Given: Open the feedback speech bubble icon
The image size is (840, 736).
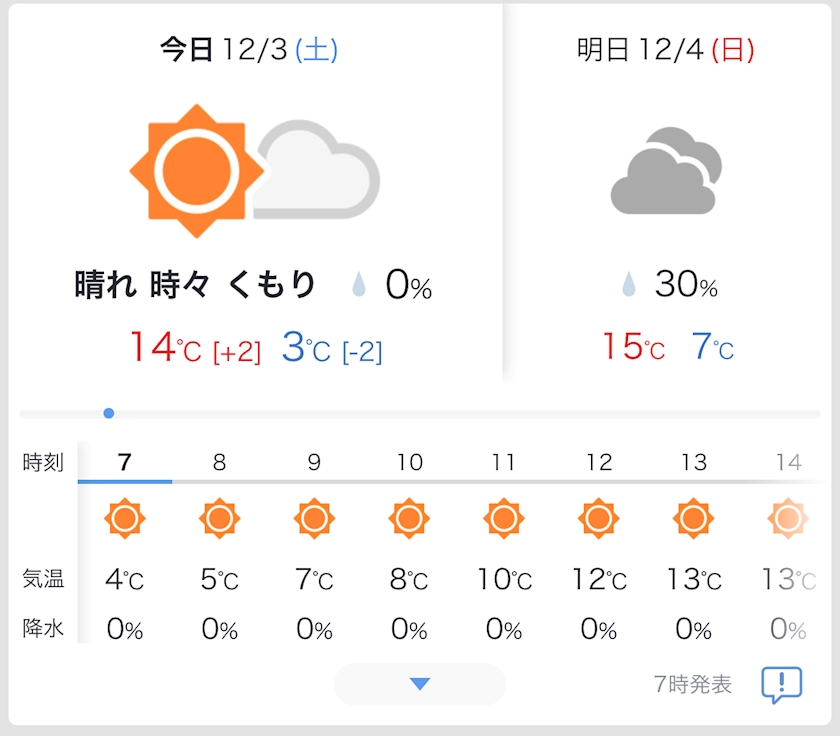Looking at the screenshot, I should [x=781, y=685].
